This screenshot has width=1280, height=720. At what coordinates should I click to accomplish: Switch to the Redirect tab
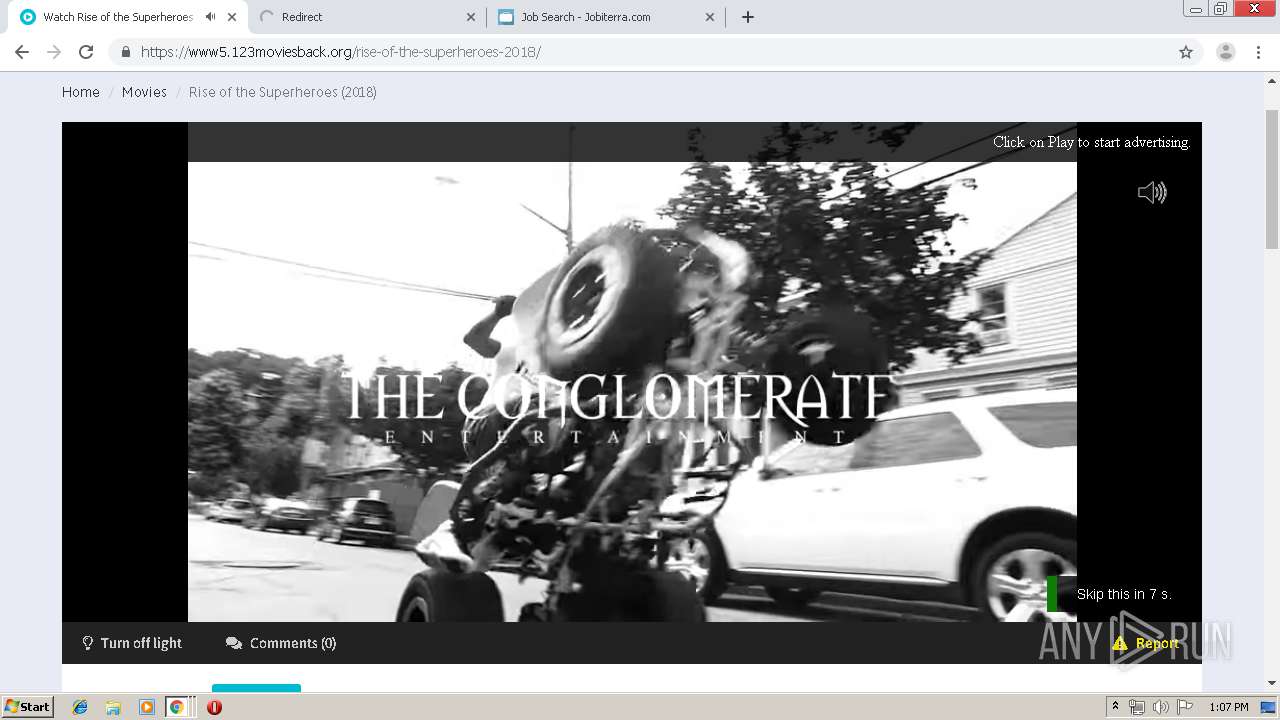pyautogui.click(x=365, y=17)
